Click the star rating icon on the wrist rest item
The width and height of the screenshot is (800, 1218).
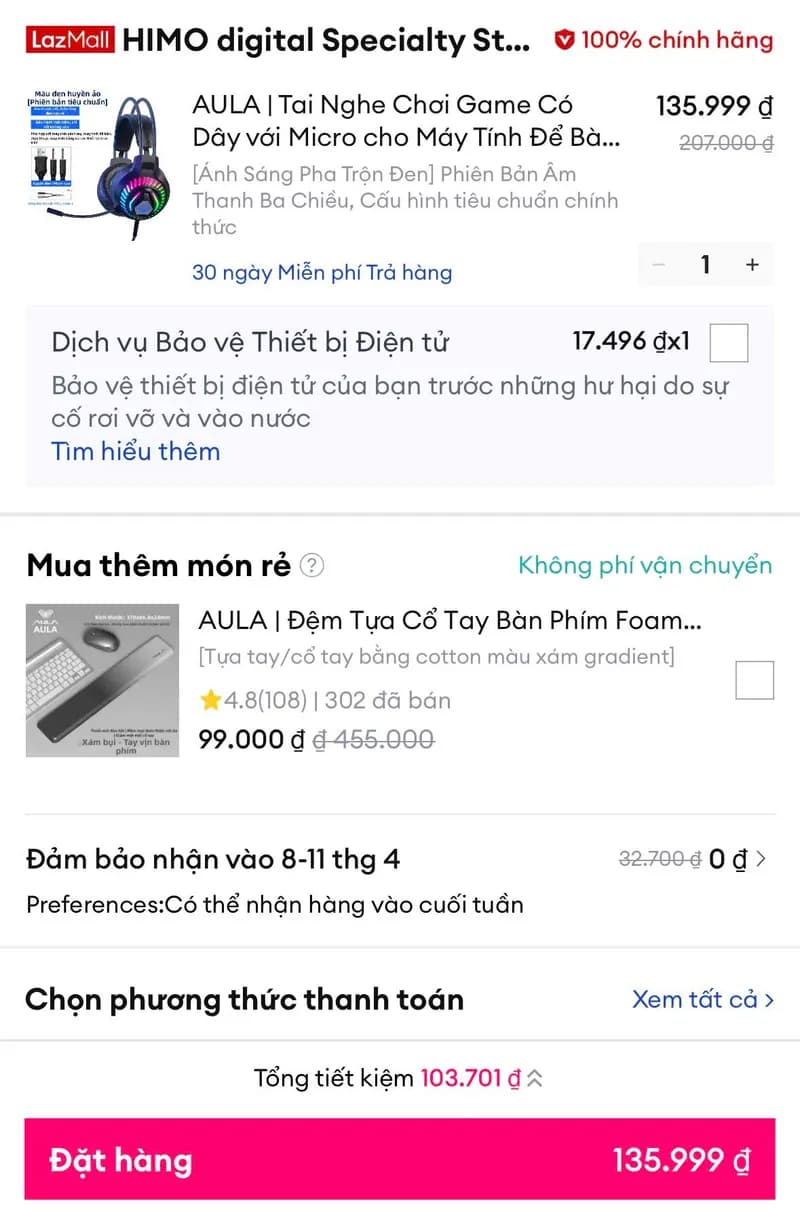[x=211, y=702]
